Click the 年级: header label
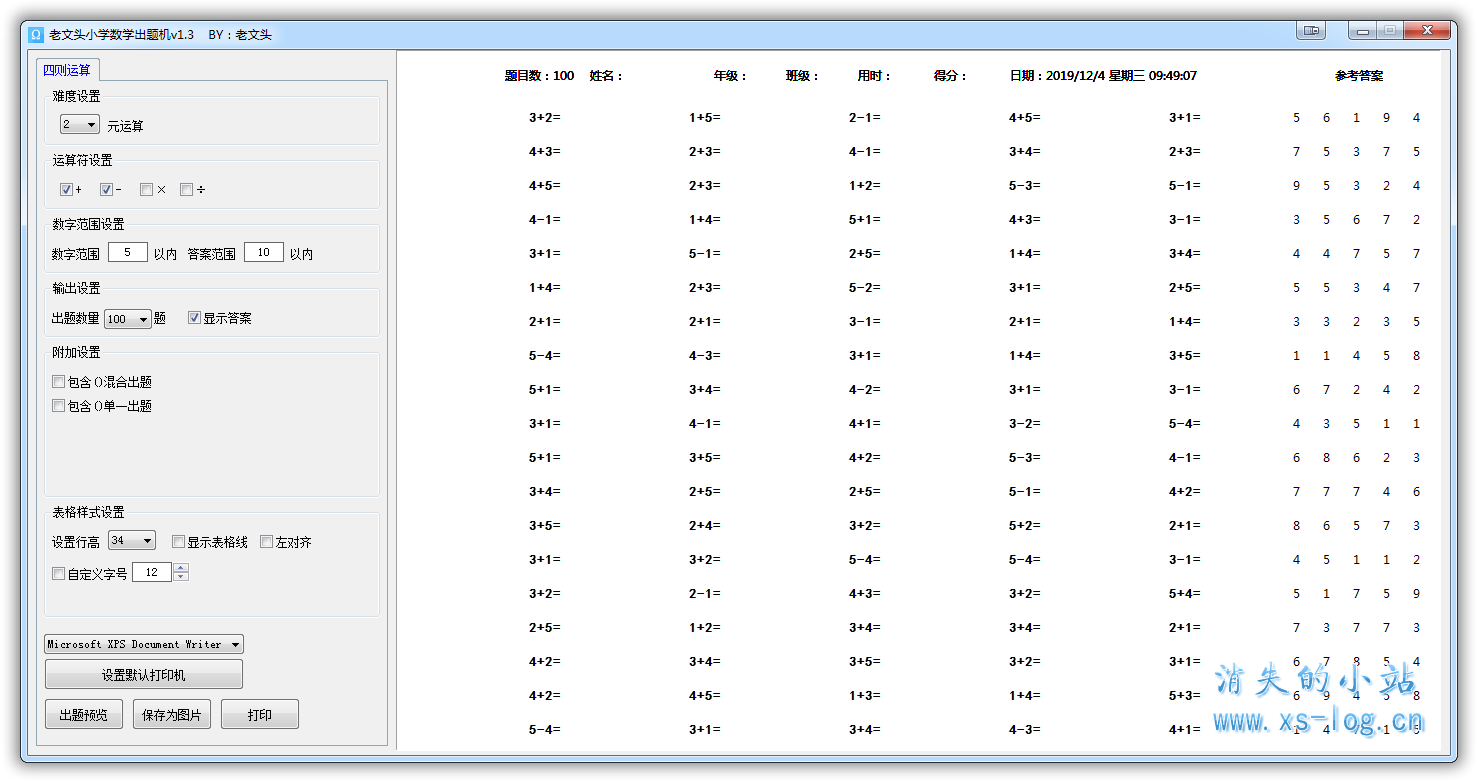This screenshot has height=783, width=1478. click(730, 76)
